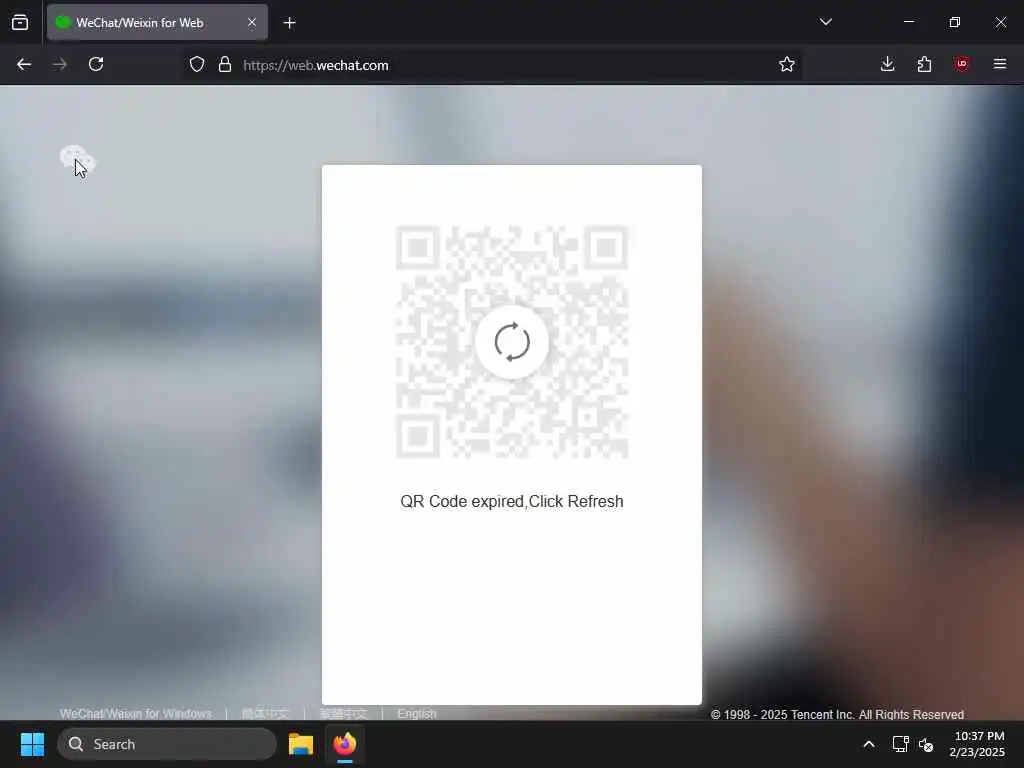Viewport: 1024px width, 768px height.
Task: Switch language to English footer link
Action: point(417,714)
